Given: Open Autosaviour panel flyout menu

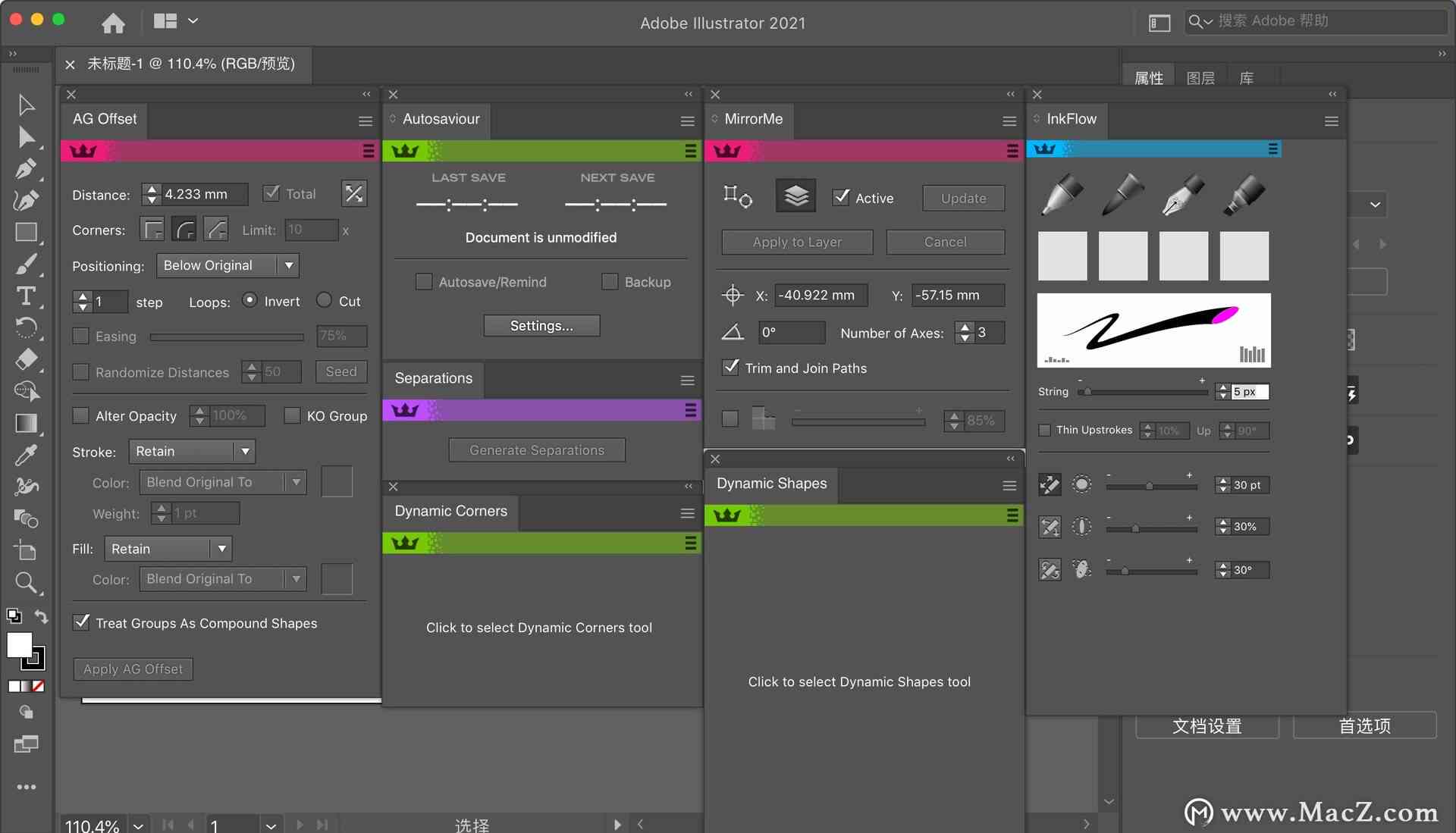Looking at the screenshot, I should 688,121.
